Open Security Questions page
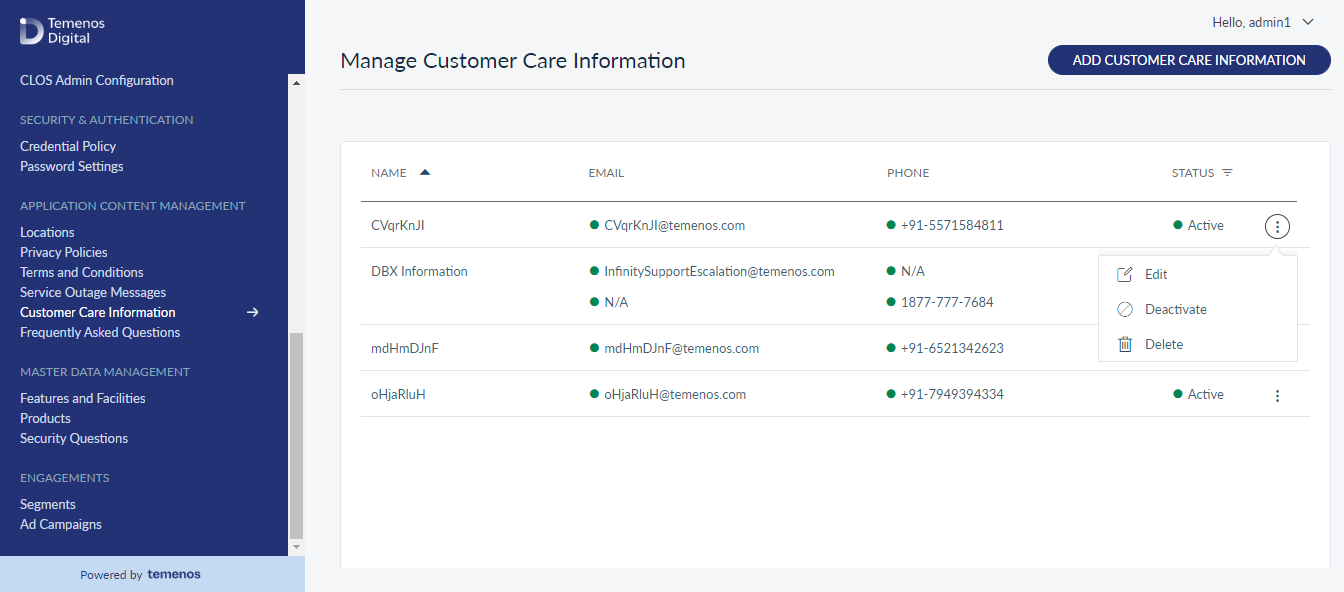 pos(74,438)
